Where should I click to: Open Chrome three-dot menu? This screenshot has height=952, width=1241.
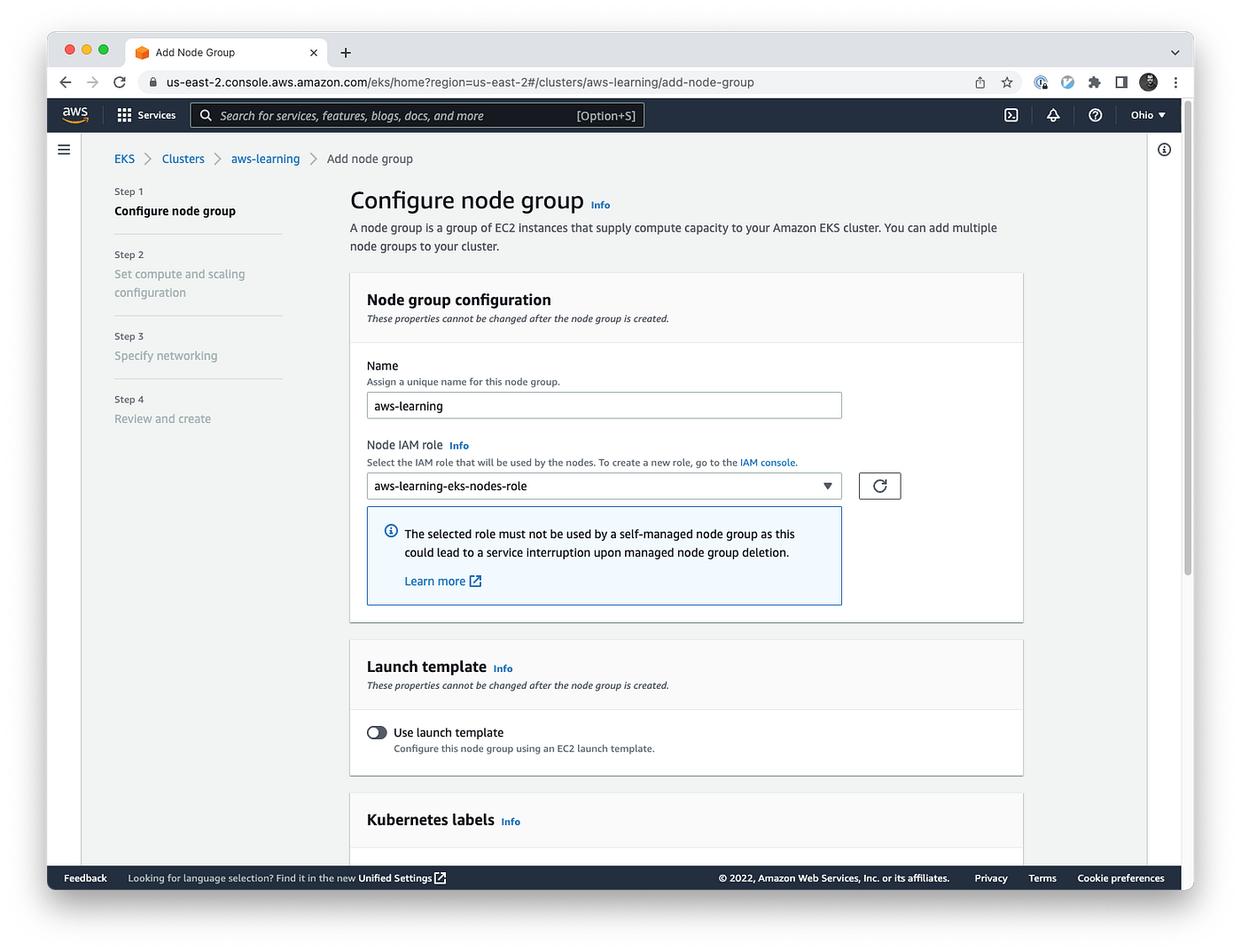click(x=1176, y=82)
